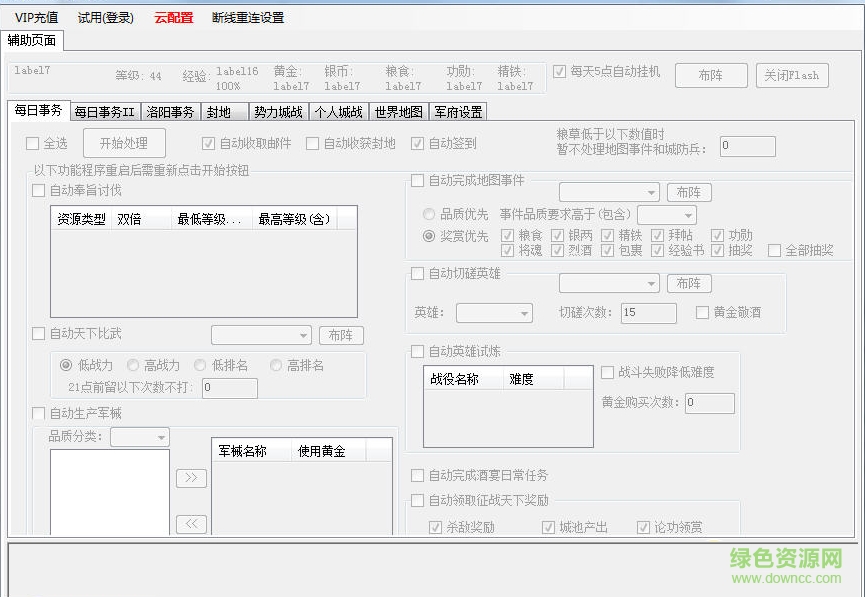The width and height of the screenshot is (865, 597).
Task: Select the 品质优先 radio button
Action: 430,214
